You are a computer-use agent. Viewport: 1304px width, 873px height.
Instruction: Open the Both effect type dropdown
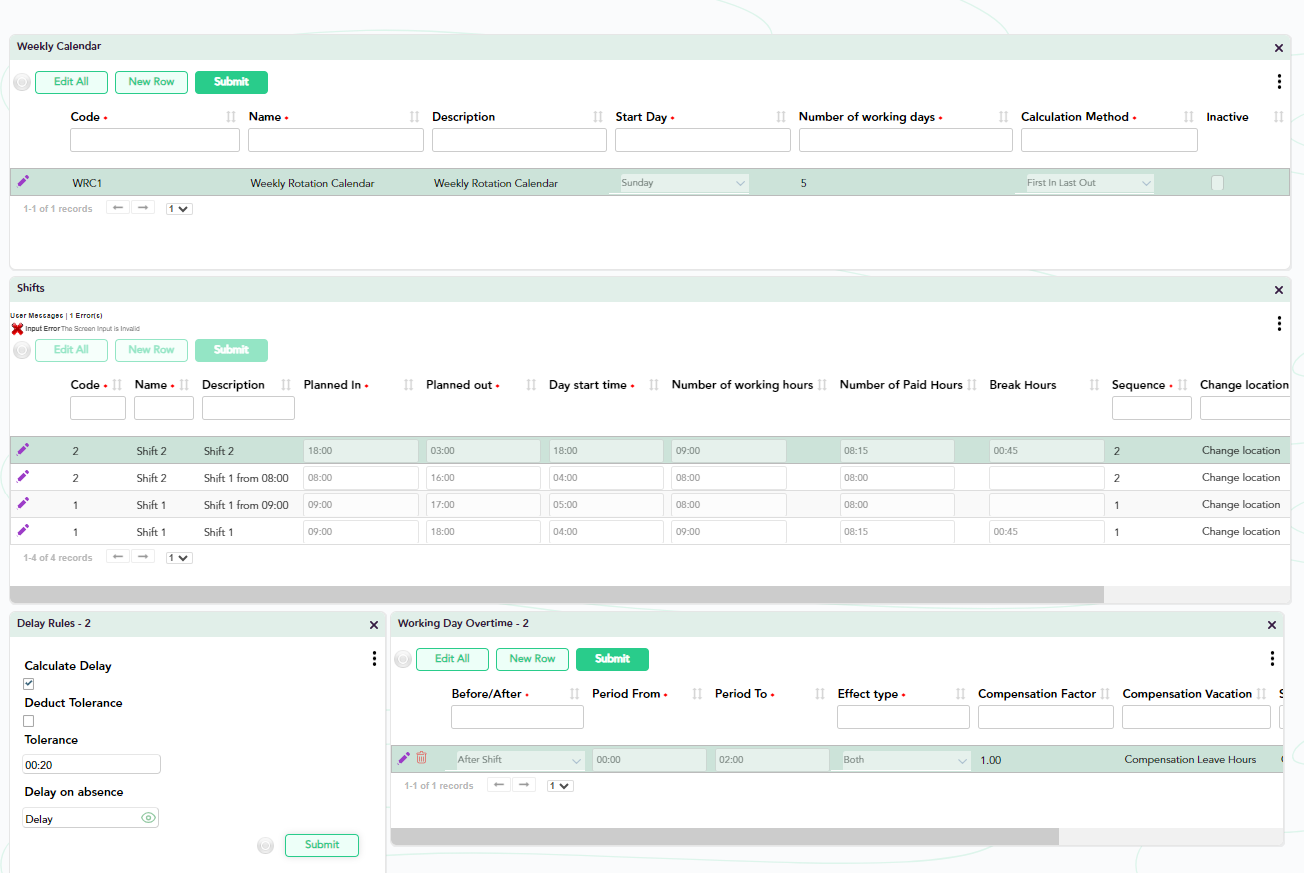click(906, 760)
